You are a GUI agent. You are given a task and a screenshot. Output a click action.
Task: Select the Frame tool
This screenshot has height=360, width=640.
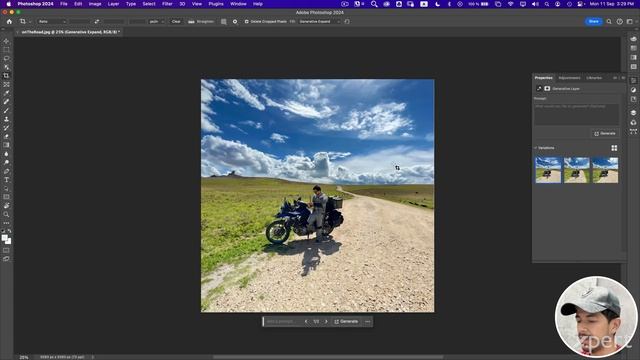point(6,84)
